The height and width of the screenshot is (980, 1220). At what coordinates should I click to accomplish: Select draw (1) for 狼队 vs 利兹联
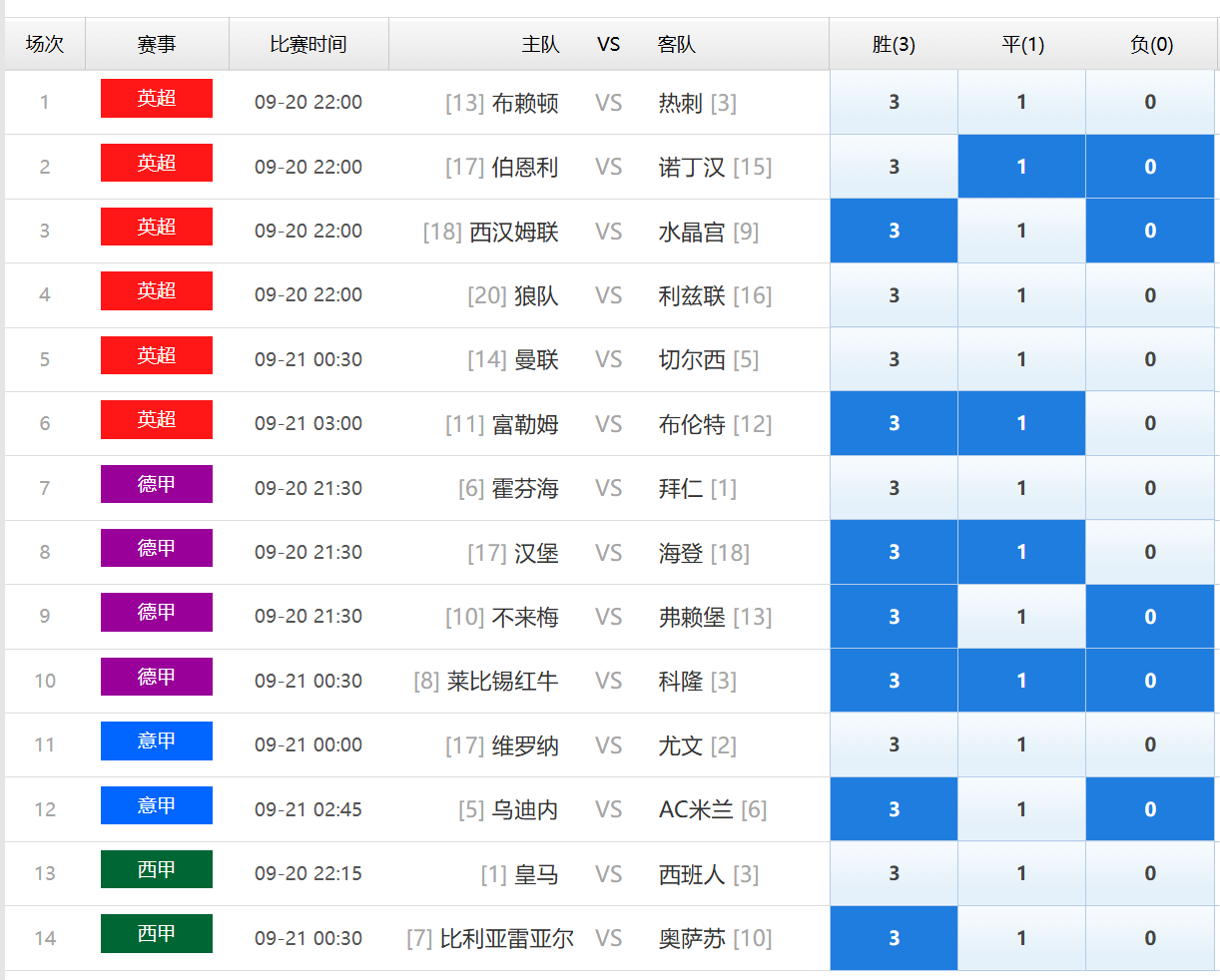[x=1021, y=295]
